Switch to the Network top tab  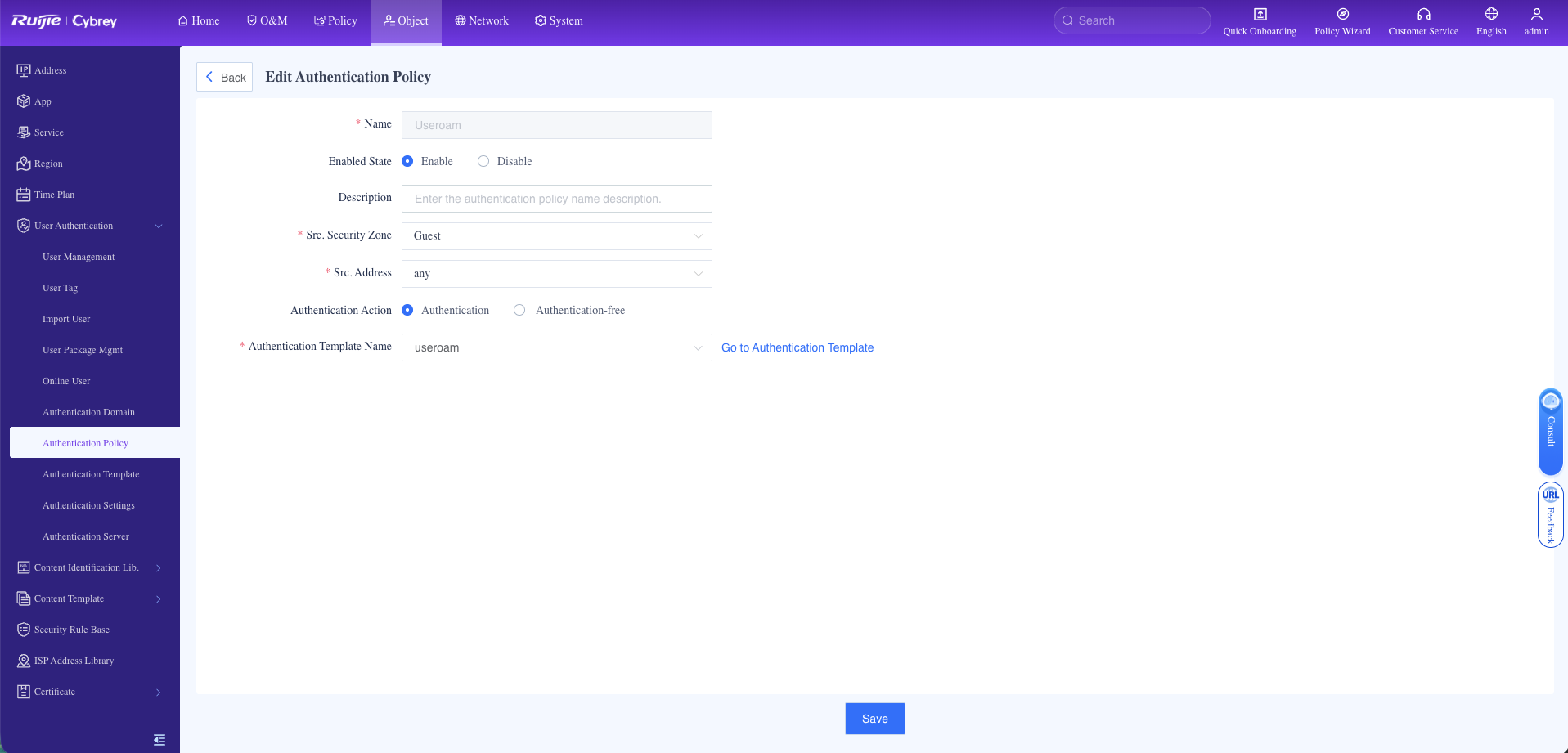coord(482,20)
